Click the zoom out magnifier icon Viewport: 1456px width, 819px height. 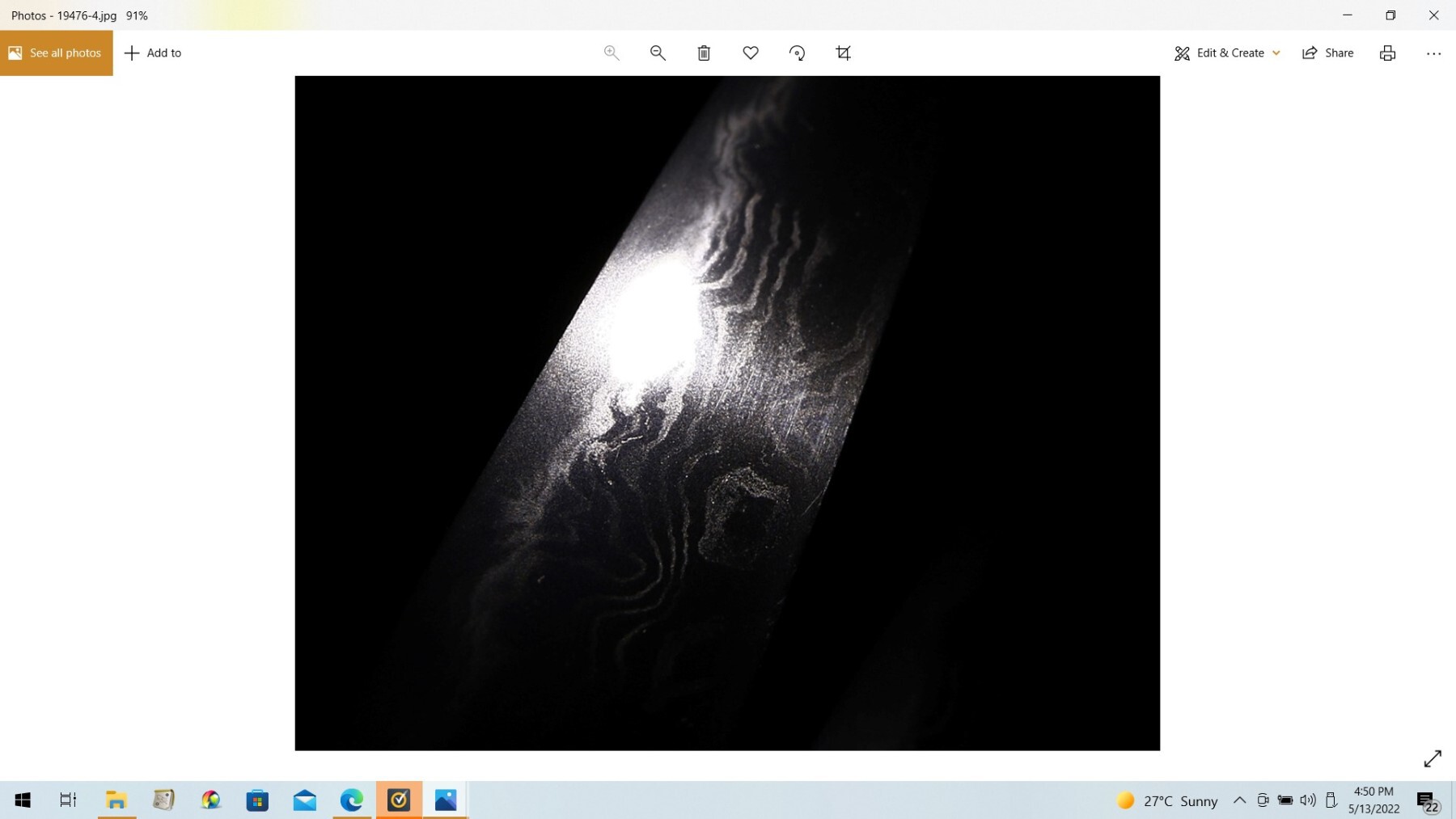(x=658, y=53)
